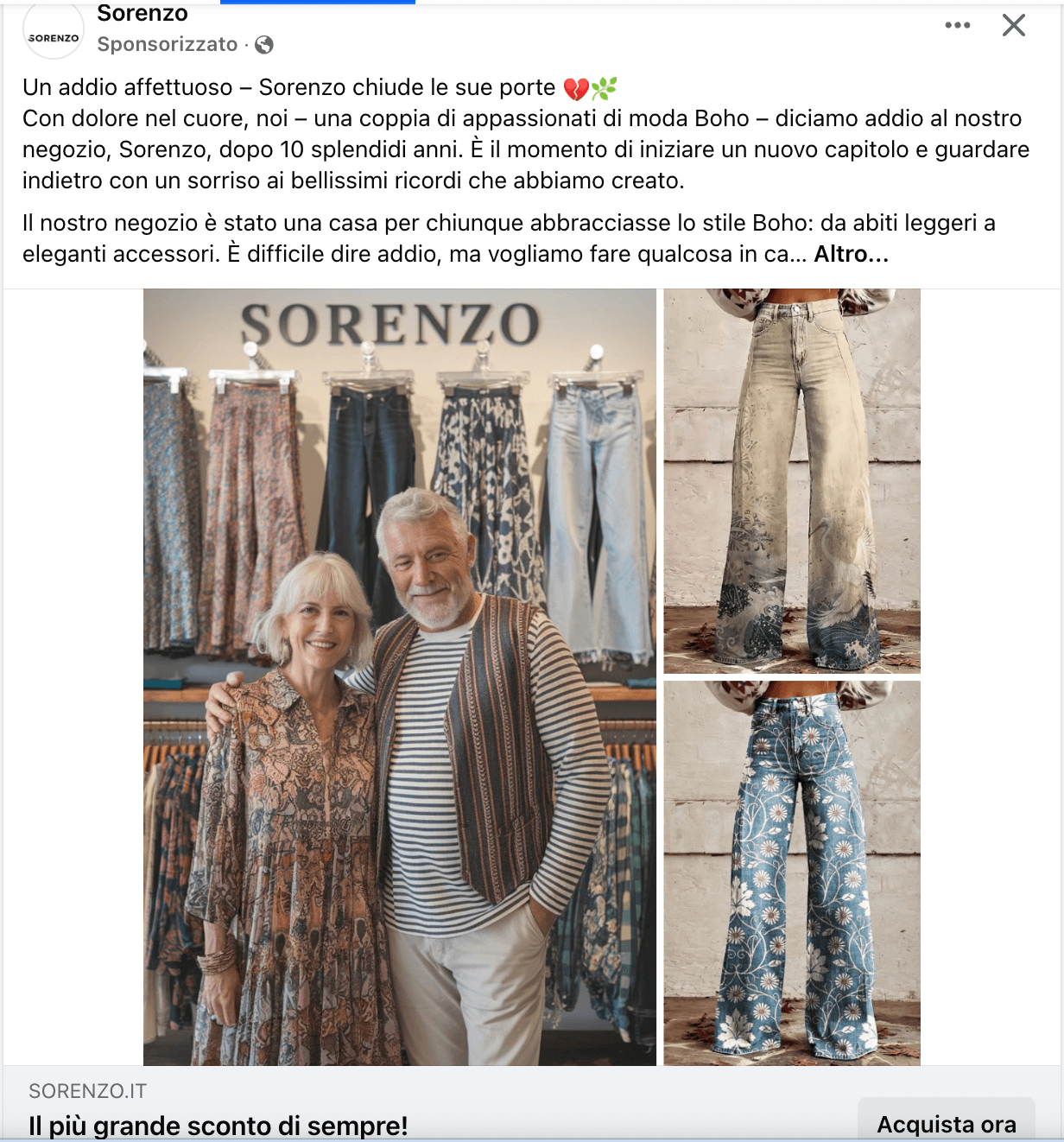The height and width of the screenshot is (1142, 1064).
Task: Click the globe public-audience icon
Action: point(264,45)
